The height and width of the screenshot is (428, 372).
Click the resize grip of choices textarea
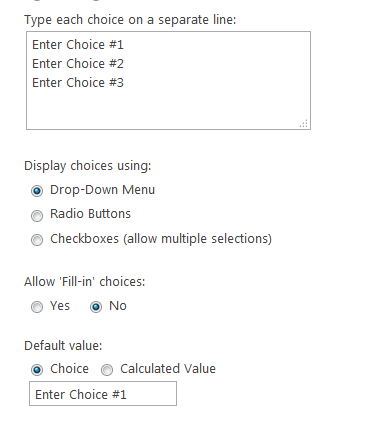[x=304, y=123]
